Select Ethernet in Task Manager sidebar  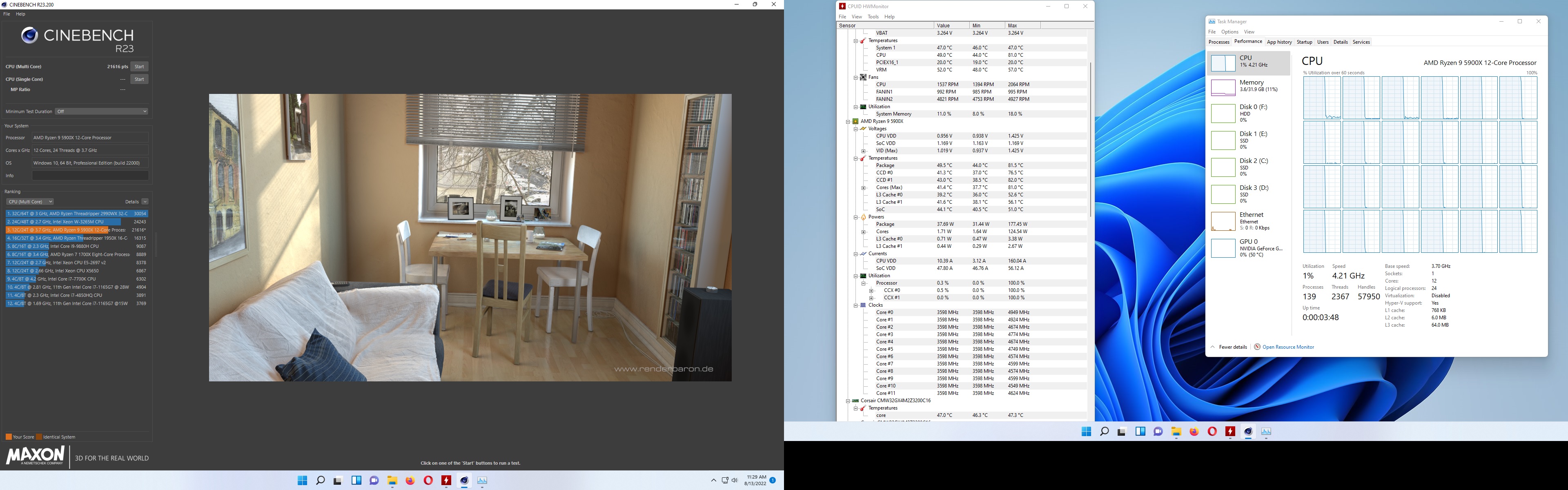click(1248, 221)
